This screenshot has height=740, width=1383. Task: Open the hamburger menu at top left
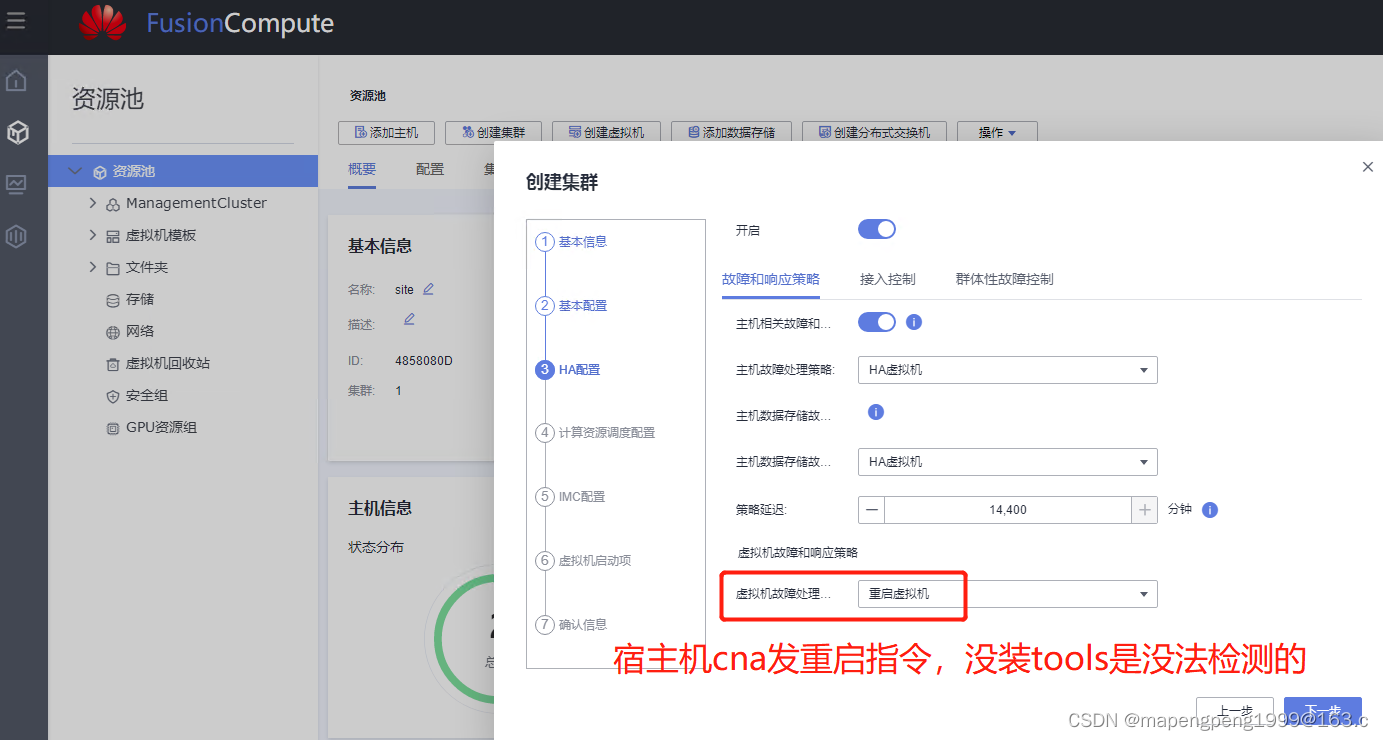coord(16,21)
